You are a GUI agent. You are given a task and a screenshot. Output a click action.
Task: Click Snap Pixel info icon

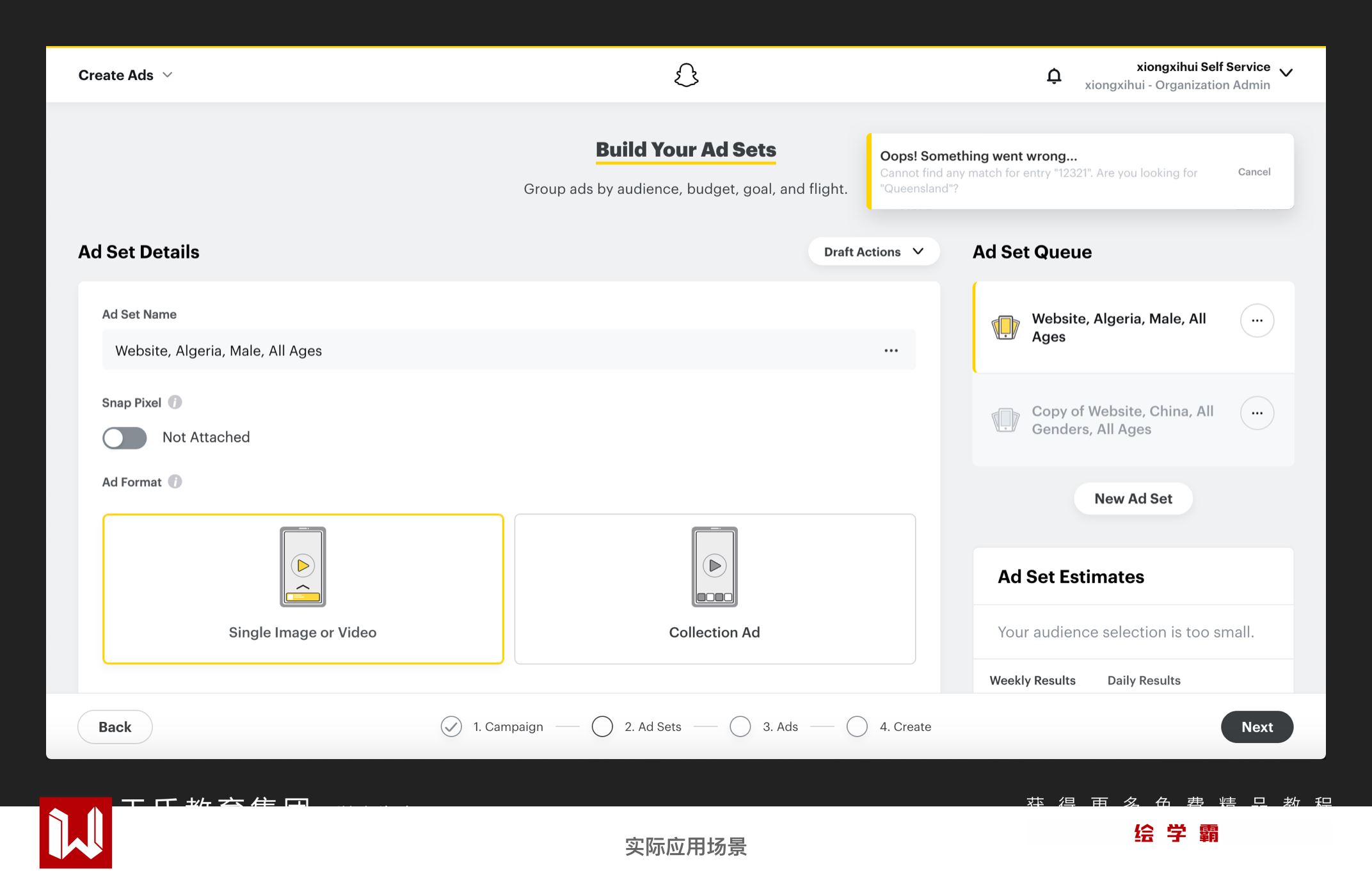pyautogui.click(x=175, y=402)
